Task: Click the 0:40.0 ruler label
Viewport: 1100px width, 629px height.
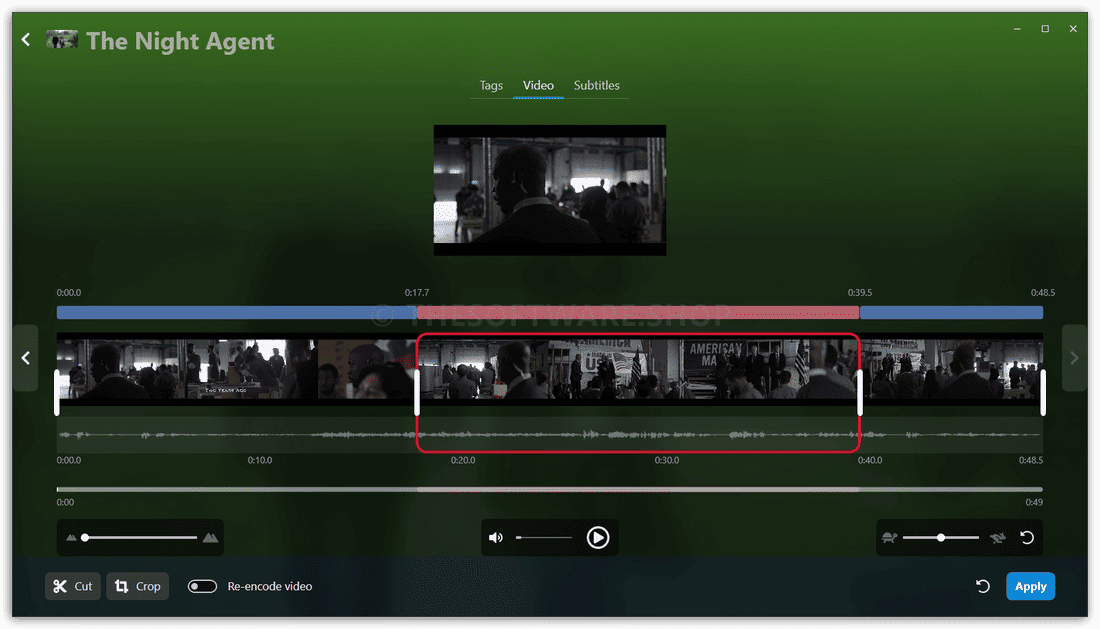Action: [870, 460]
